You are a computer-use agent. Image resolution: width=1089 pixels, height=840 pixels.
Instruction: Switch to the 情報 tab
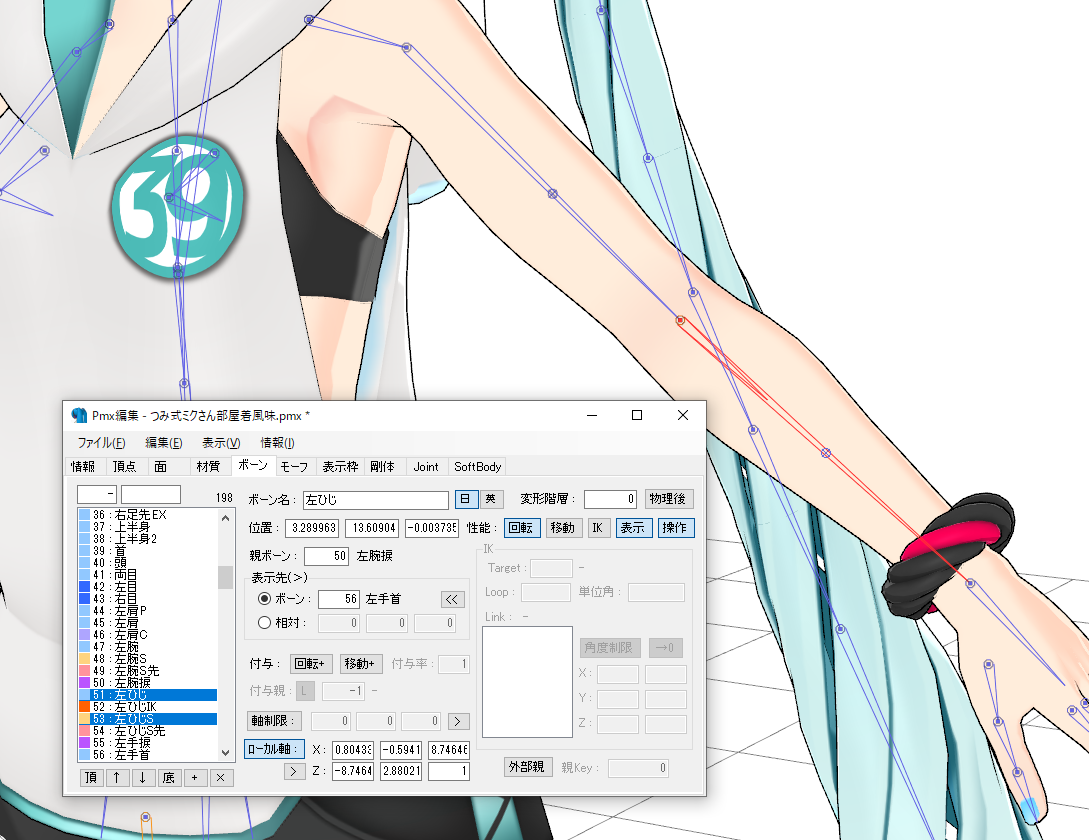(84, 466)
